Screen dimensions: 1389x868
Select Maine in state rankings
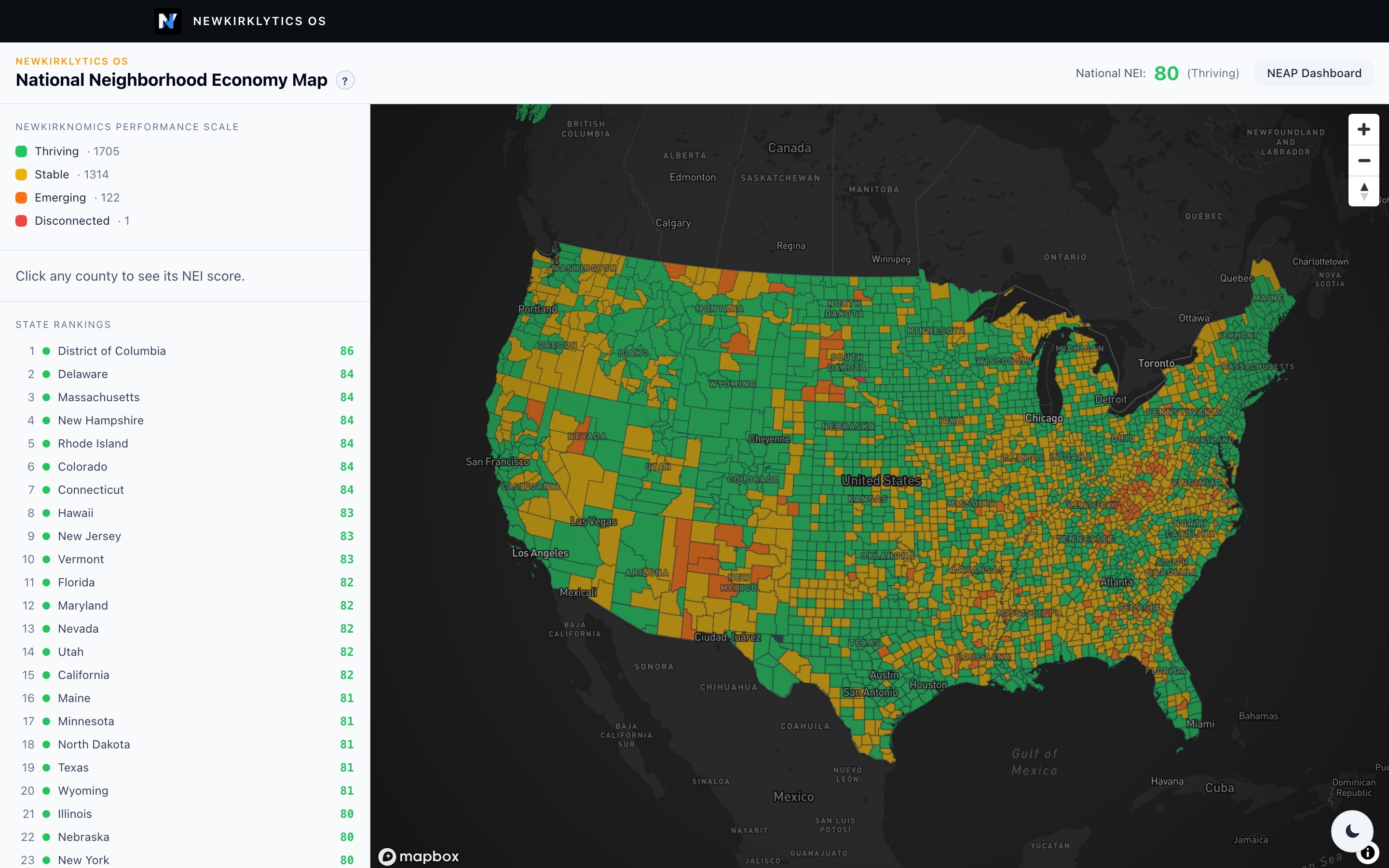pos(185,698)
